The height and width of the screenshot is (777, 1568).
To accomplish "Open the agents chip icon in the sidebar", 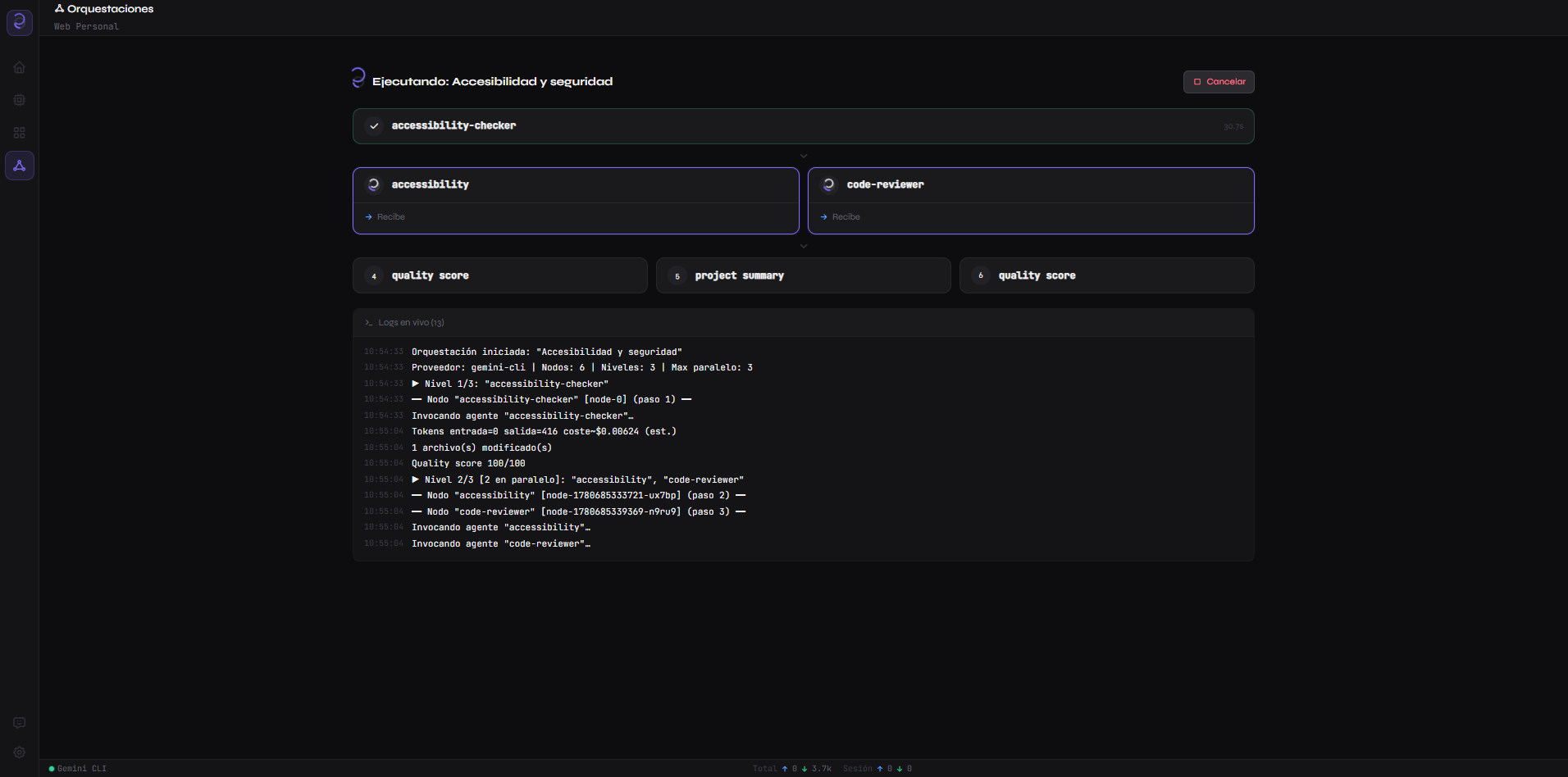I will (20, 100).
